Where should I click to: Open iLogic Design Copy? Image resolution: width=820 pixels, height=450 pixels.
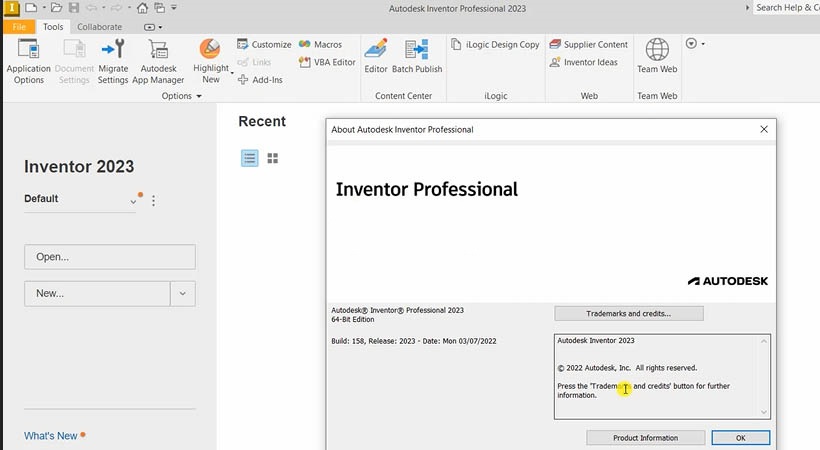point(495,45)
